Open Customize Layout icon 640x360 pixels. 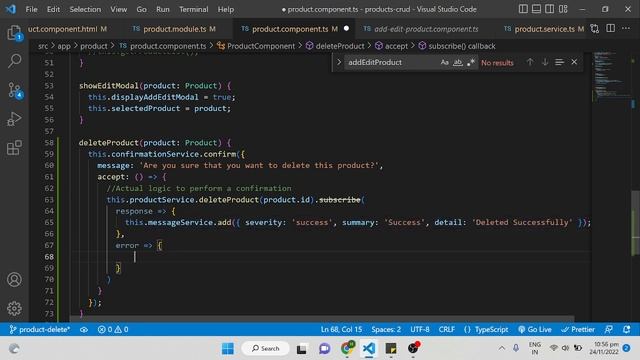563,9
